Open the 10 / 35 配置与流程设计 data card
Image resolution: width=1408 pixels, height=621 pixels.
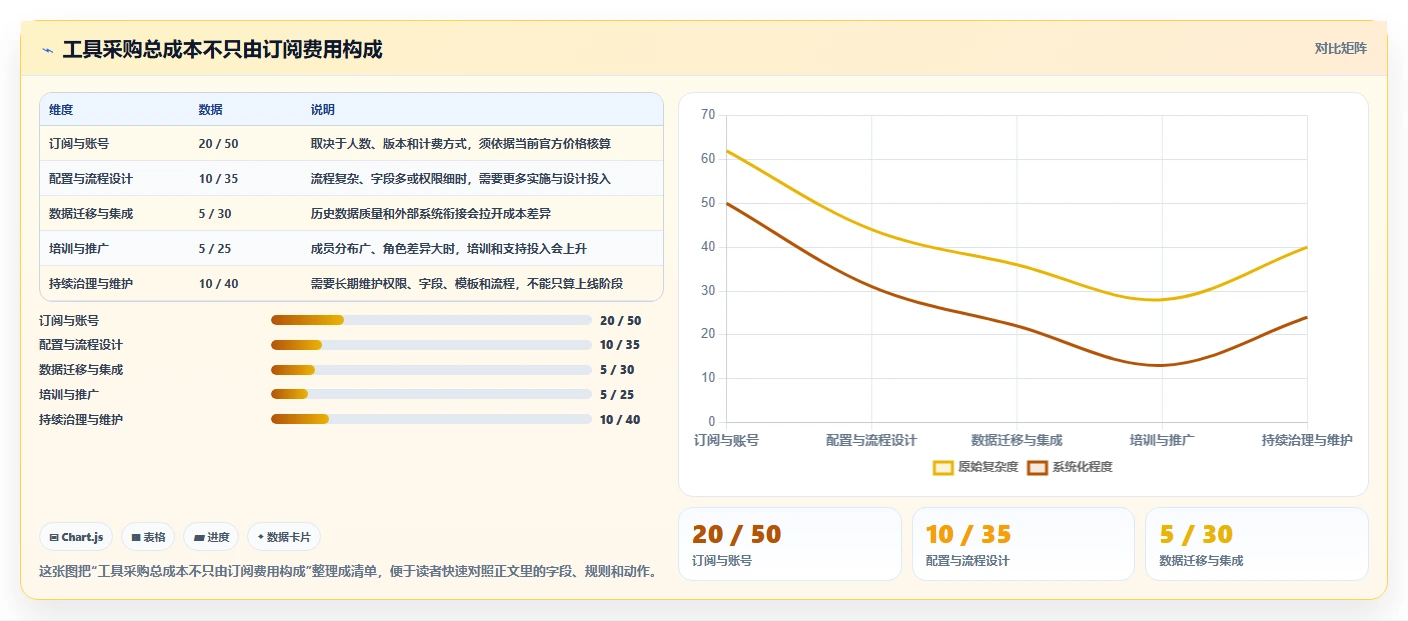[x=1023, y=544]
